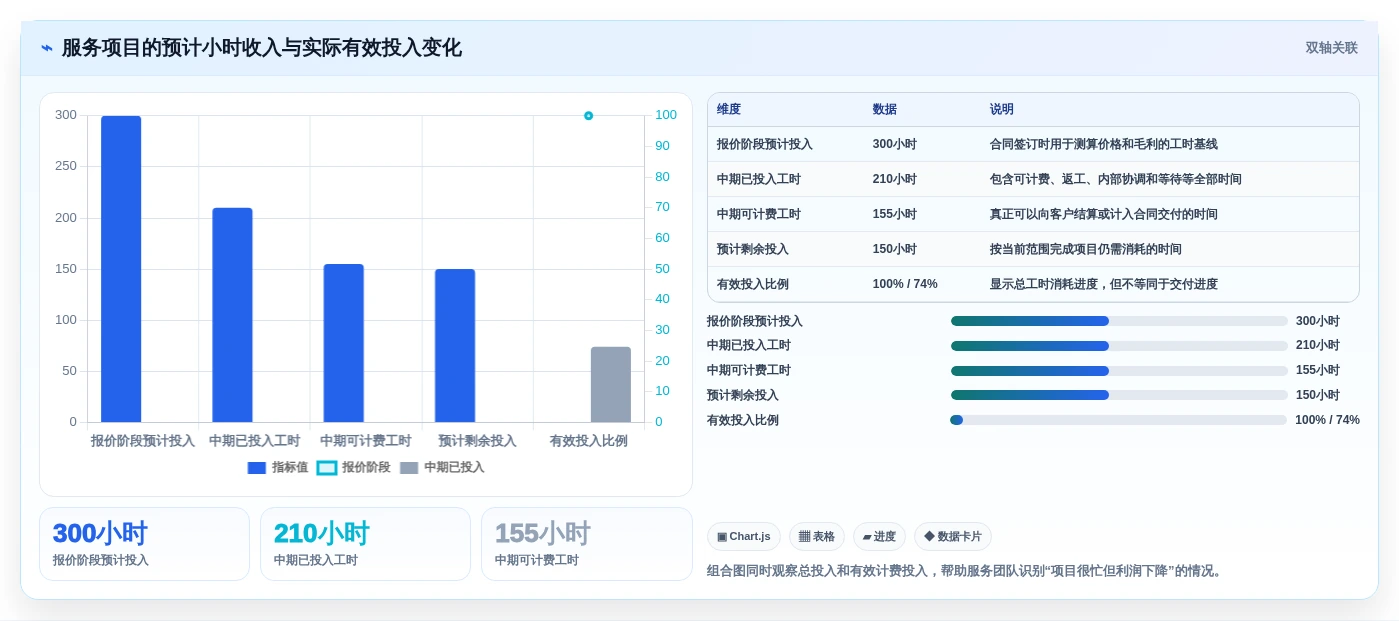Screen dimensions: 1399x621
Task: Click the 报价阶段预计投入 progress bar
Action: (x=1119, y=321)
